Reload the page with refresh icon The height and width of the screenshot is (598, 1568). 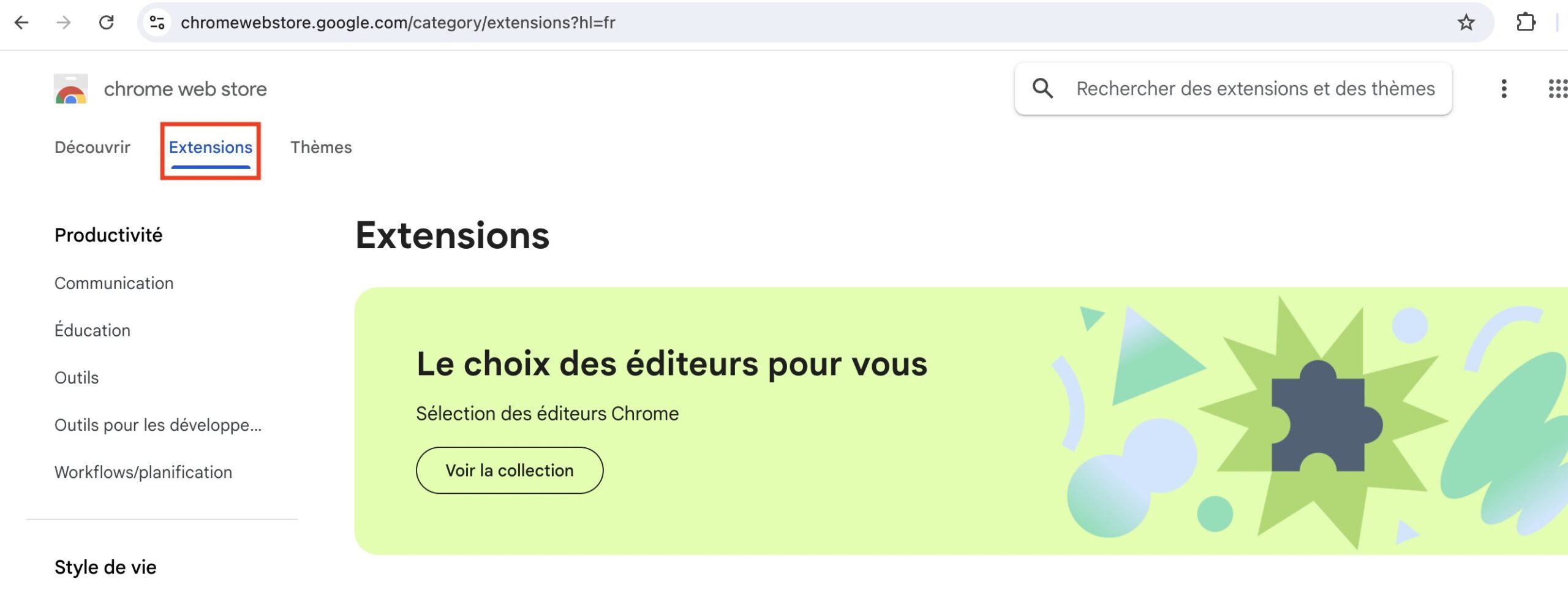107,23
